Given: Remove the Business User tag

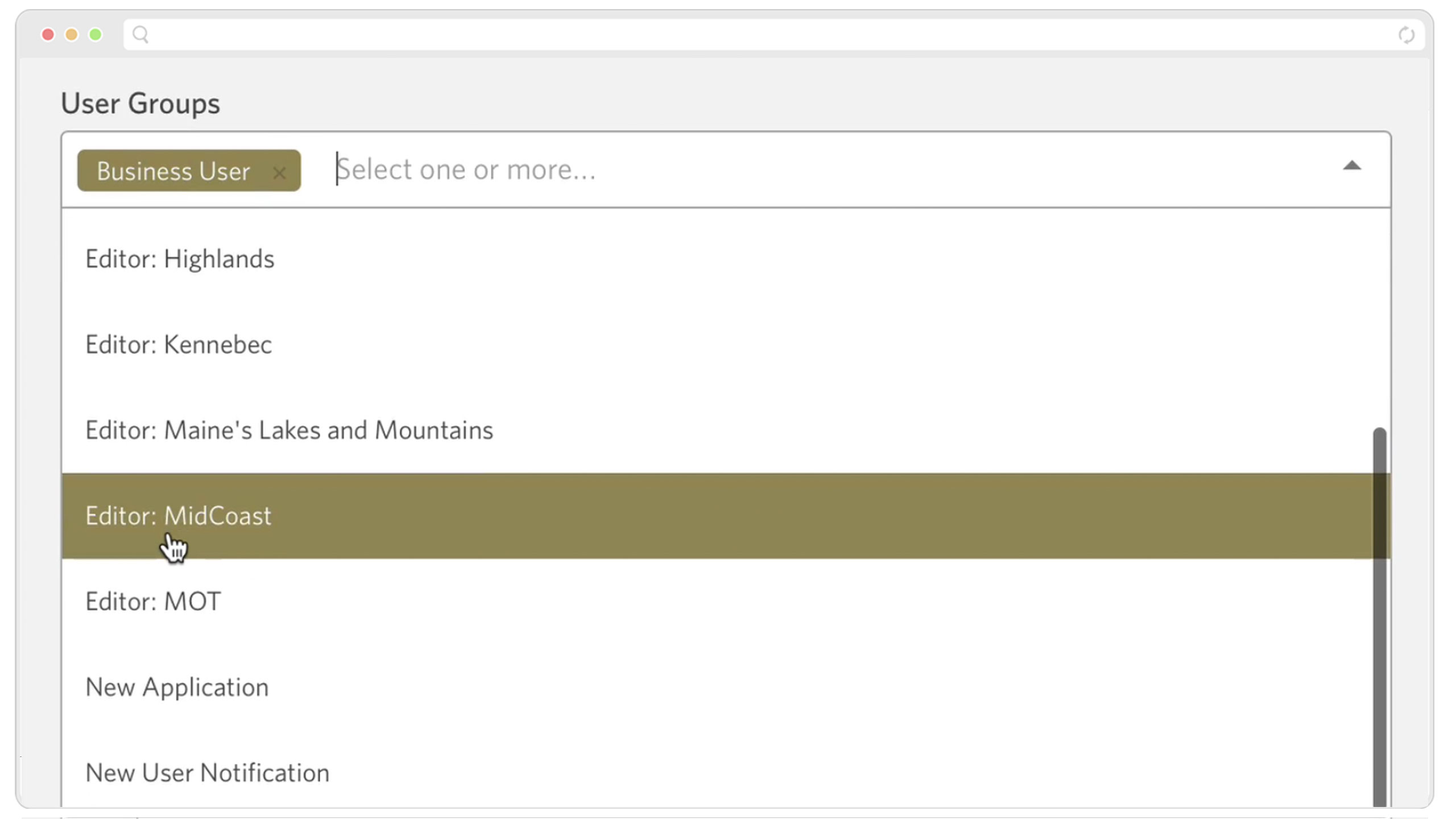Looking at the screenshot, I should [279, 172].
